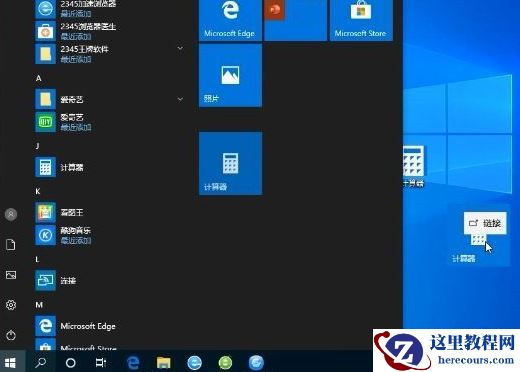Open the 照片 photos tile
Viewport: 520px width, 372px height.
230,76
